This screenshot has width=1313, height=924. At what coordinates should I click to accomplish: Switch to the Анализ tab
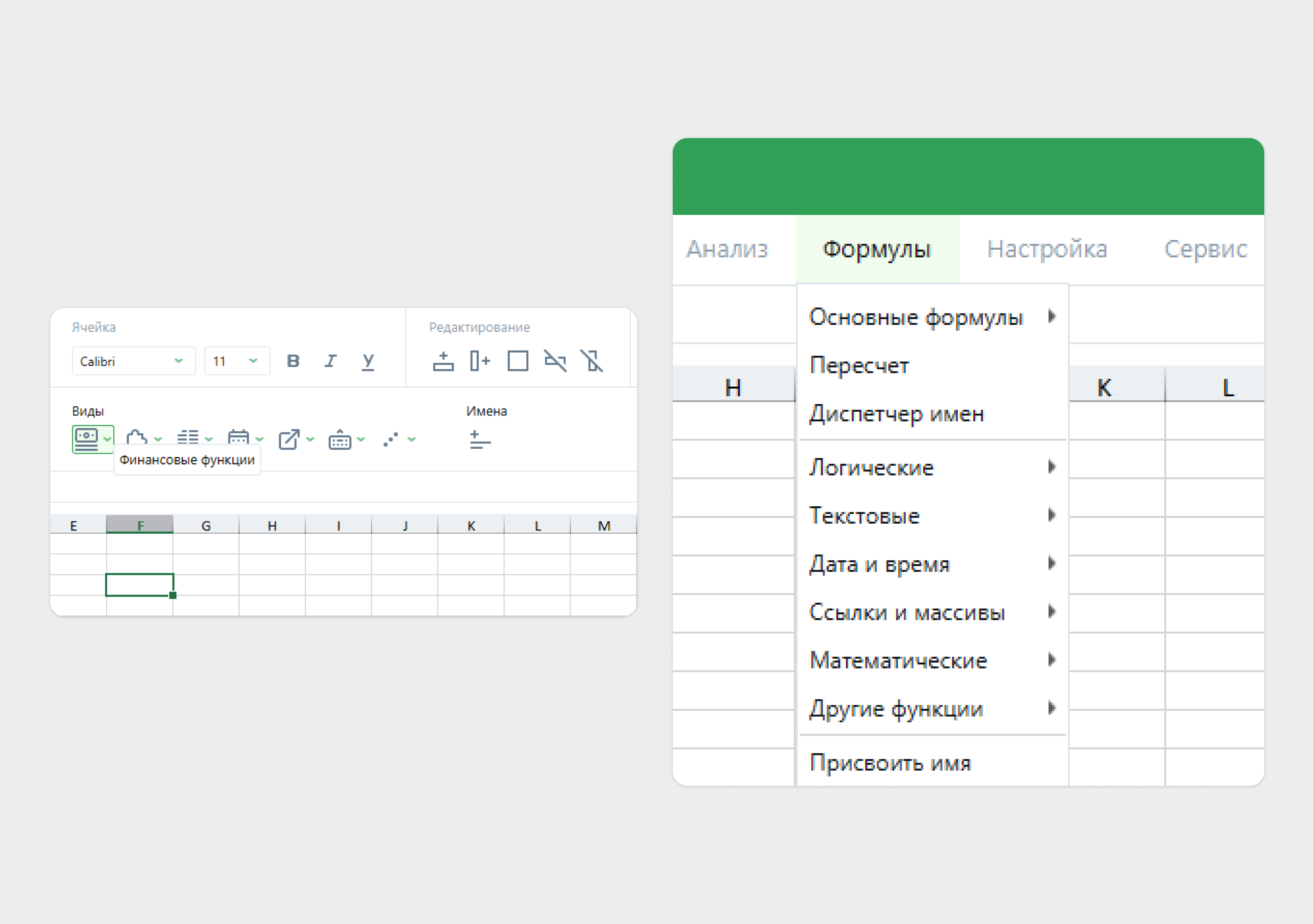(727, 249)
